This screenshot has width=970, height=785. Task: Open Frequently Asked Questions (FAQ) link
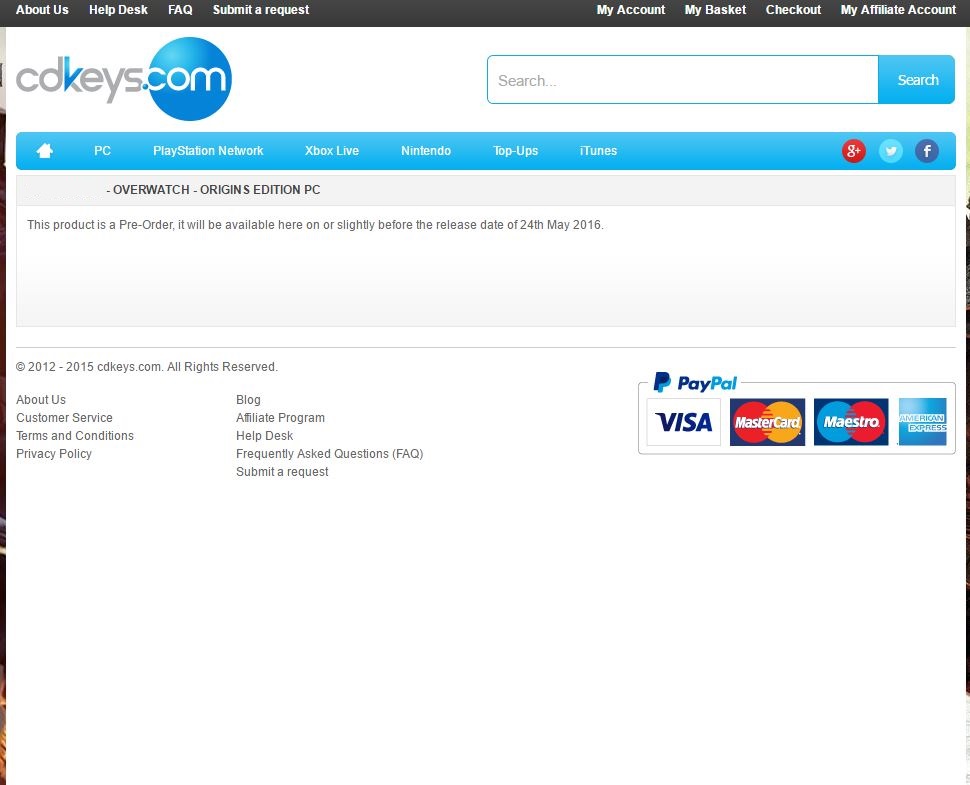click(x=330, y=453)
